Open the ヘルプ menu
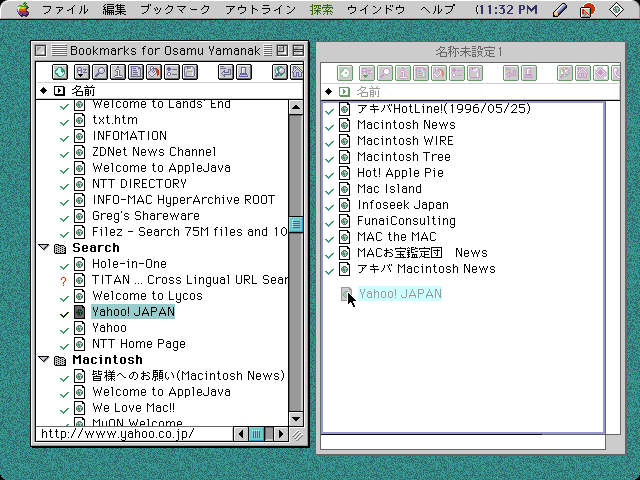This screenshot has height=480, width=640. 438,9
